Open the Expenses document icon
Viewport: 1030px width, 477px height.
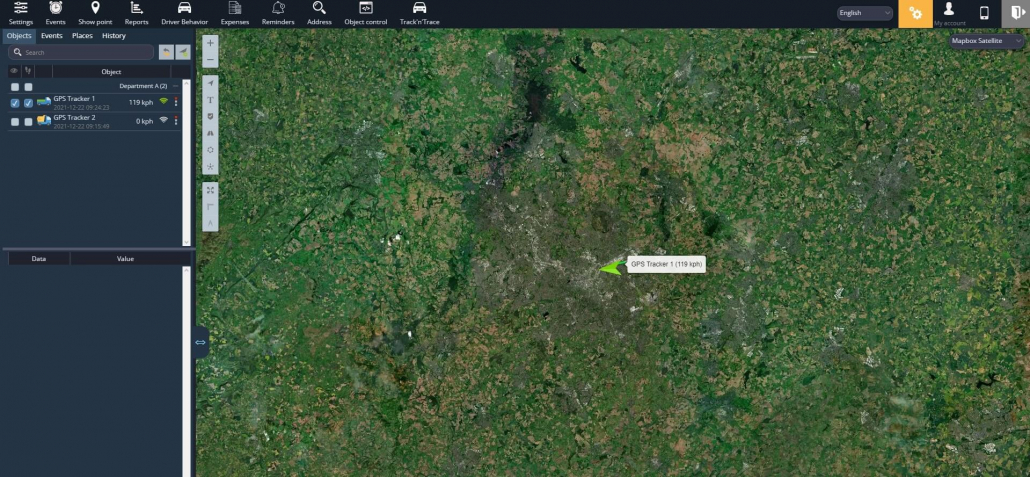[235, 8]
